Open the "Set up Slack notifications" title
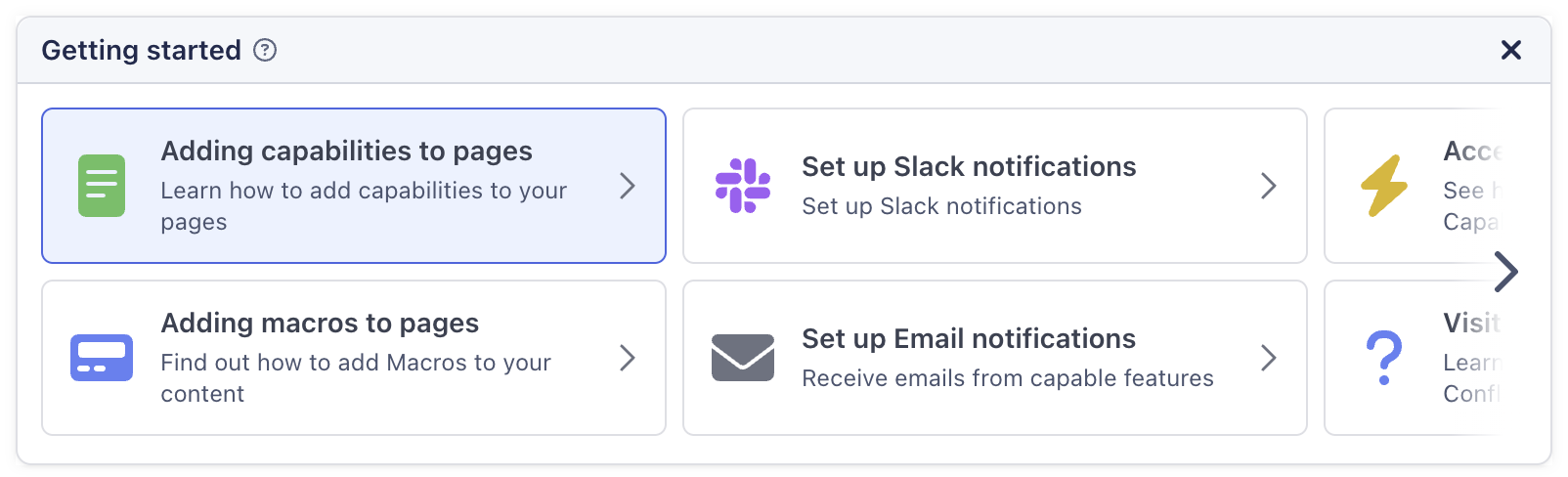Viewport: 1568px width, 477px height. (969, 167)
